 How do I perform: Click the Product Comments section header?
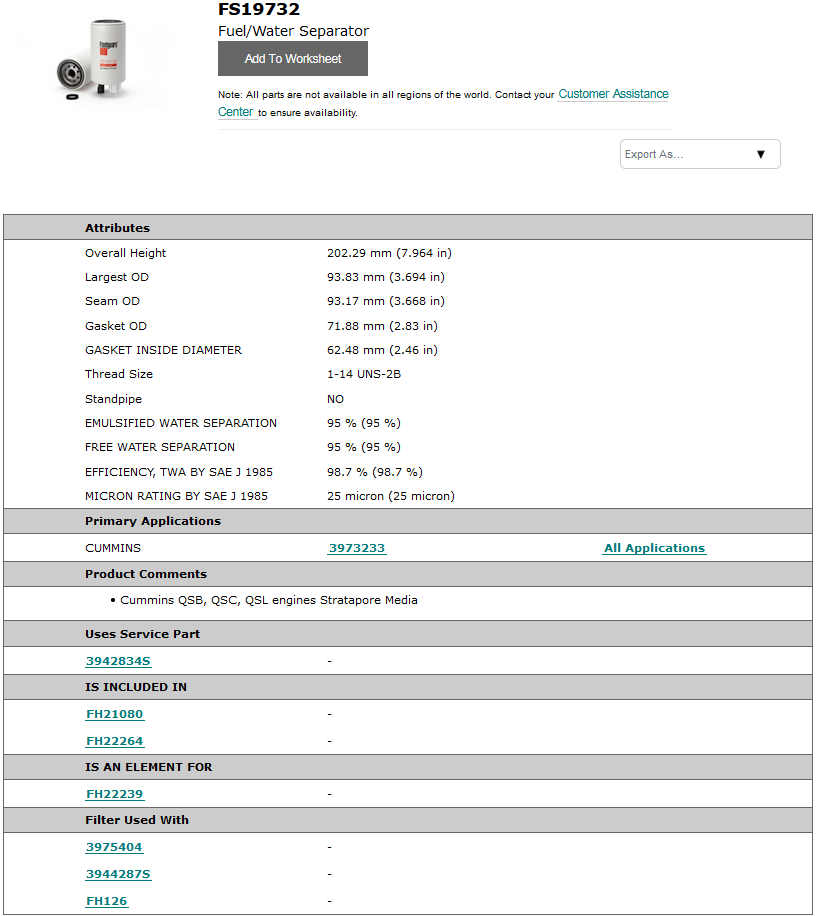coord(146,574)
